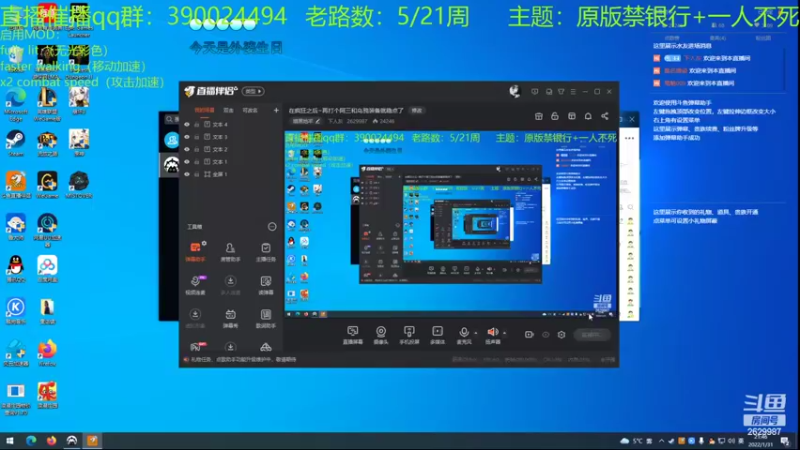Switch to the second scene tab
Viewport: 800px width, 450px height.
point(228,110)
